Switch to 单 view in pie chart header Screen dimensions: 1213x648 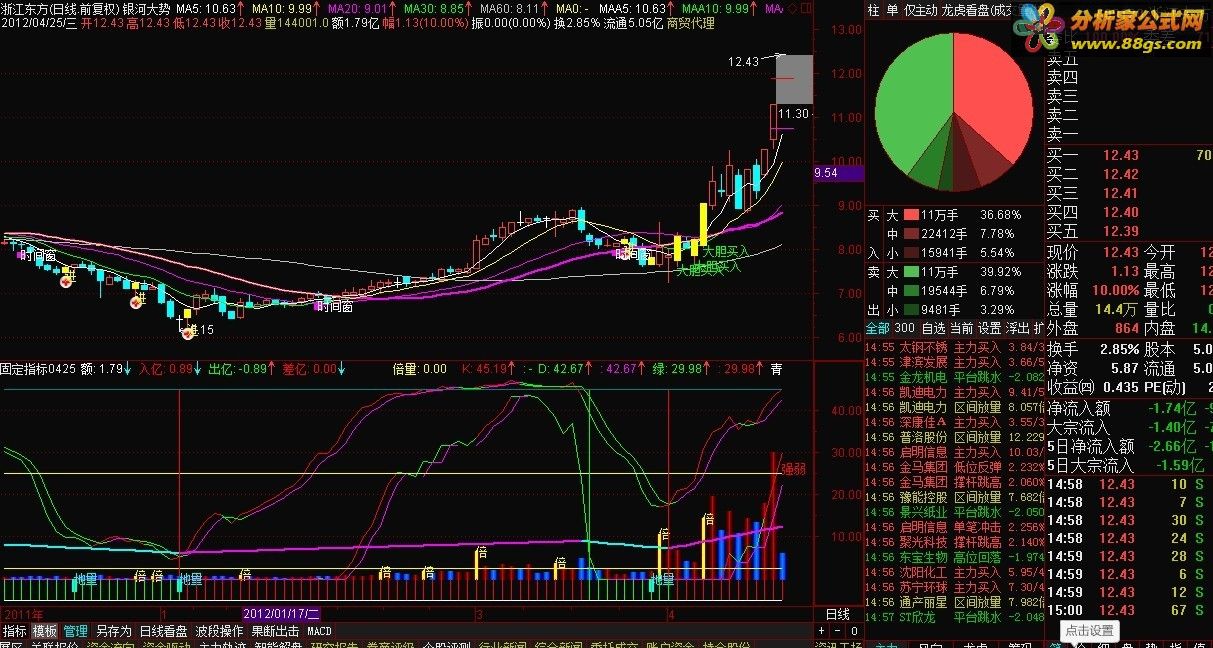click(x=893, y=10)
